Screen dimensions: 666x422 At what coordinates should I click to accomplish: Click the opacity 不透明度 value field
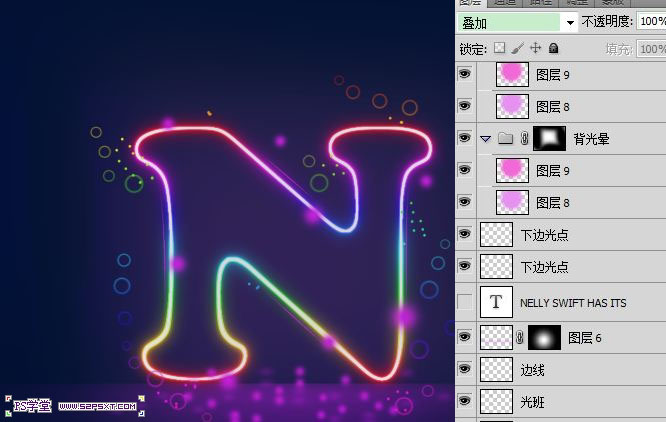652,22
